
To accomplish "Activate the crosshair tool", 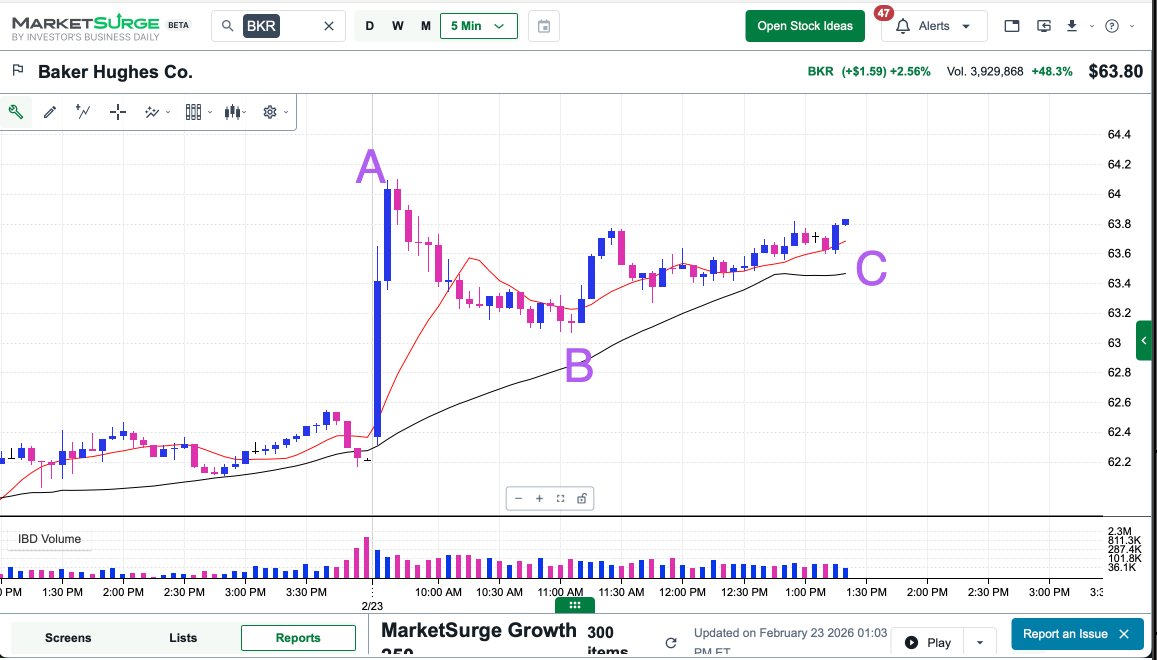I will coord(117,111).
